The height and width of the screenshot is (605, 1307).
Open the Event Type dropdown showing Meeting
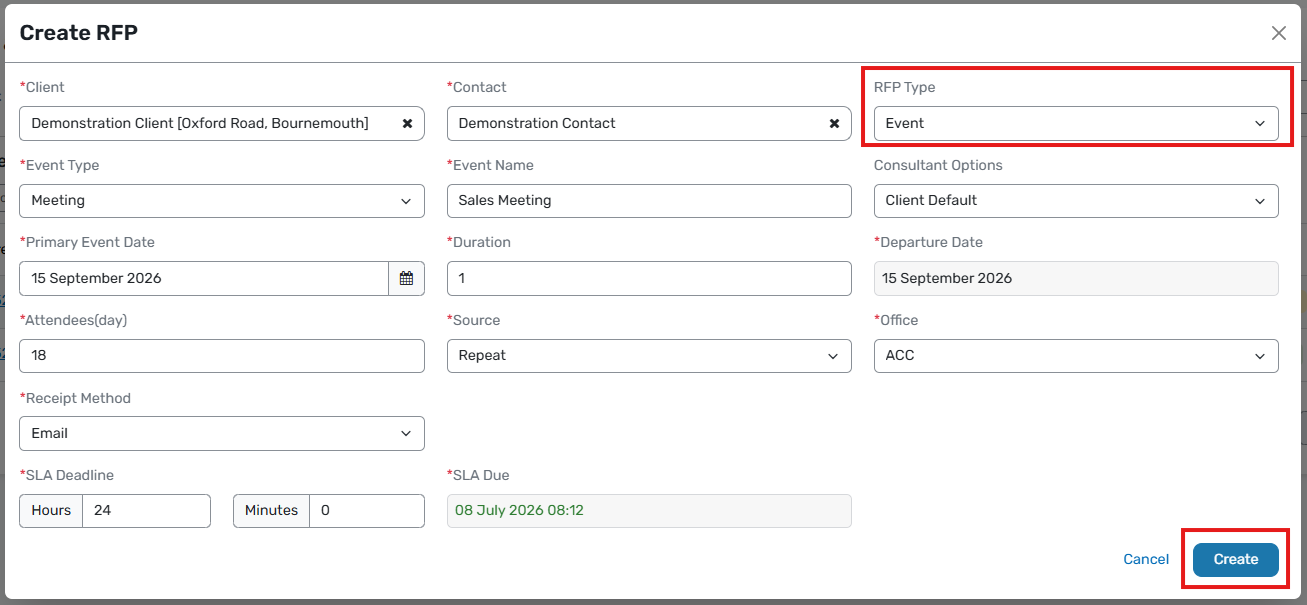pos(222,200)
